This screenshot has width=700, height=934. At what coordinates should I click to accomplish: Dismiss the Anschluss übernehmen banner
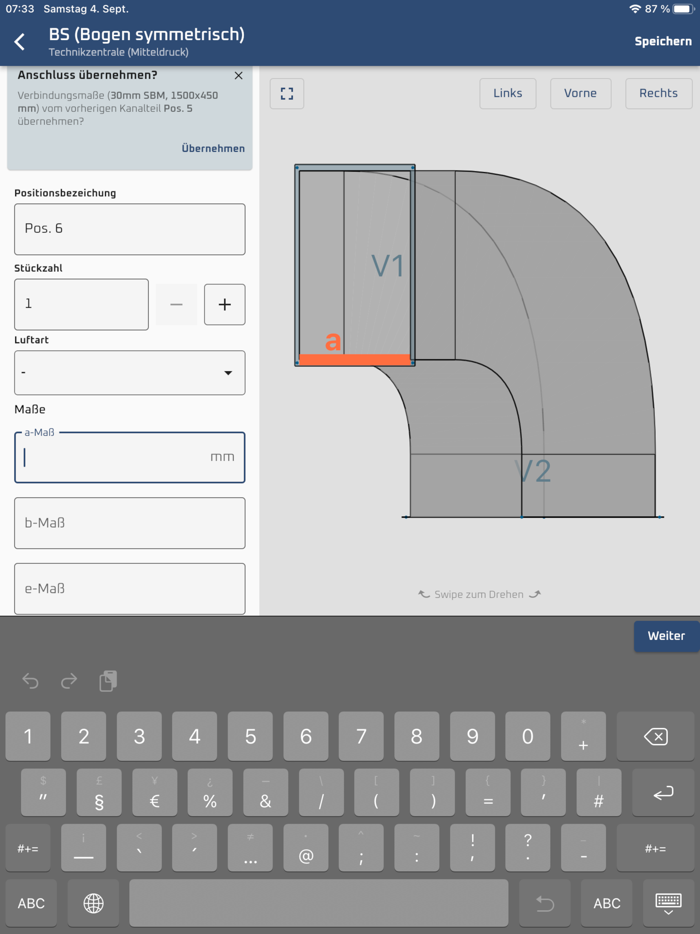pyautogui.click(x=238, y=76)
